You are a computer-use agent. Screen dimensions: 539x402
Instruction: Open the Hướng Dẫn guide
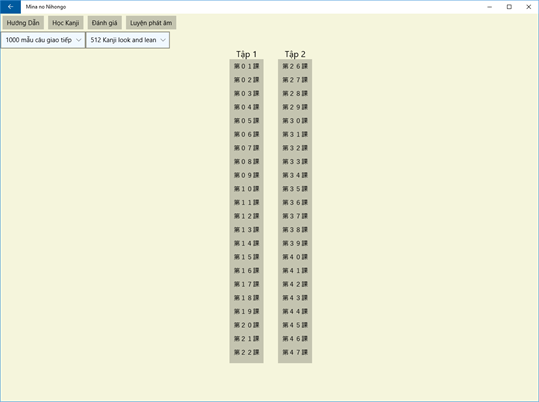pyautogui.click(x=23, y=23)
